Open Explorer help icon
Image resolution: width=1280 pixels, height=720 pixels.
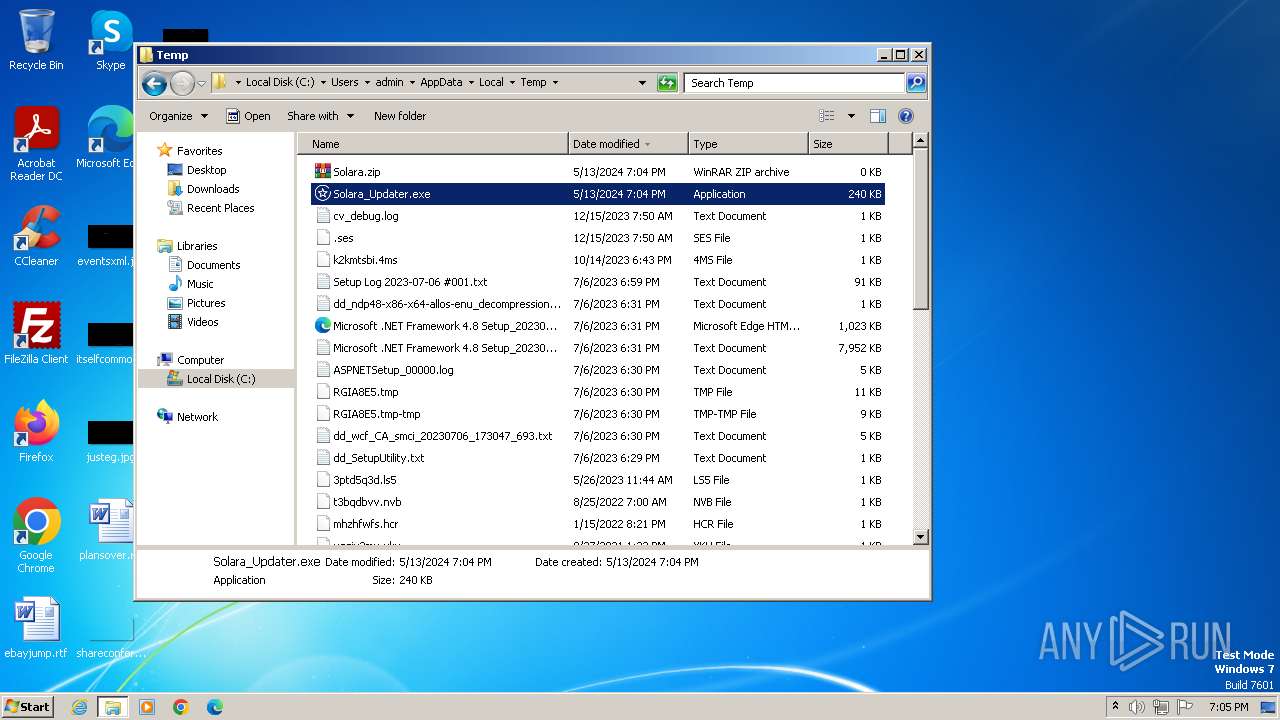906,116
